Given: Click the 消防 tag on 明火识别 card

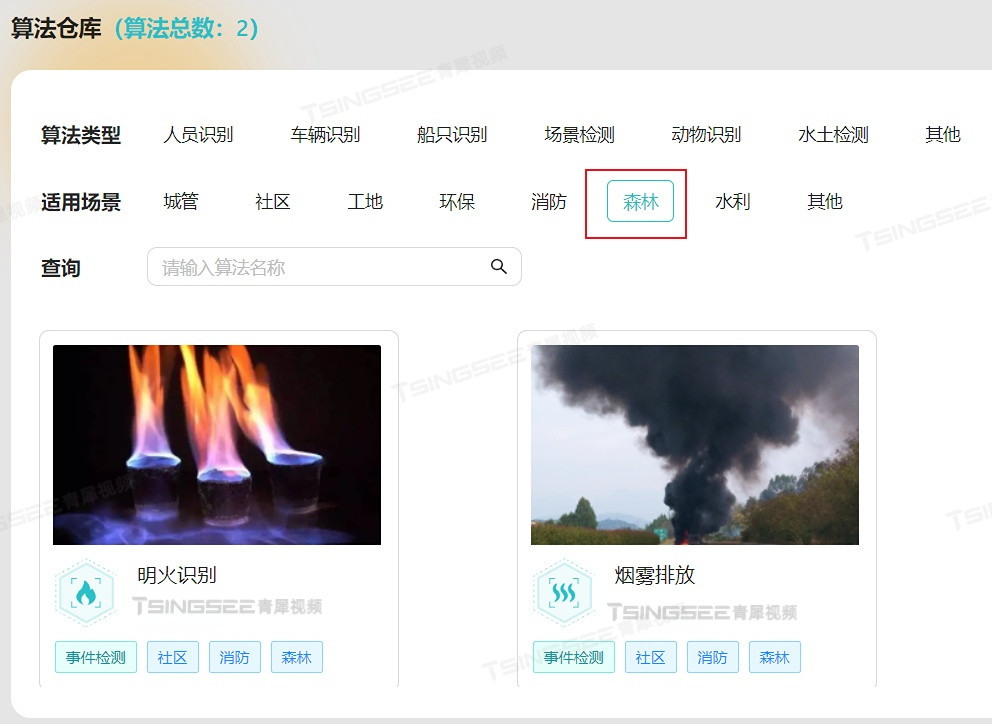Looking at the screenshot, I should pos(235,657).
